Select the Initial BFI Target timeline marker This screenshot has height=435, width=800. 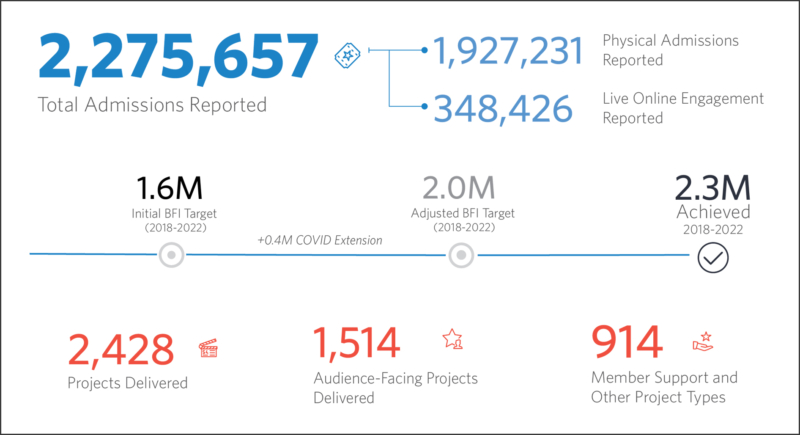click(x=173, y=256)
